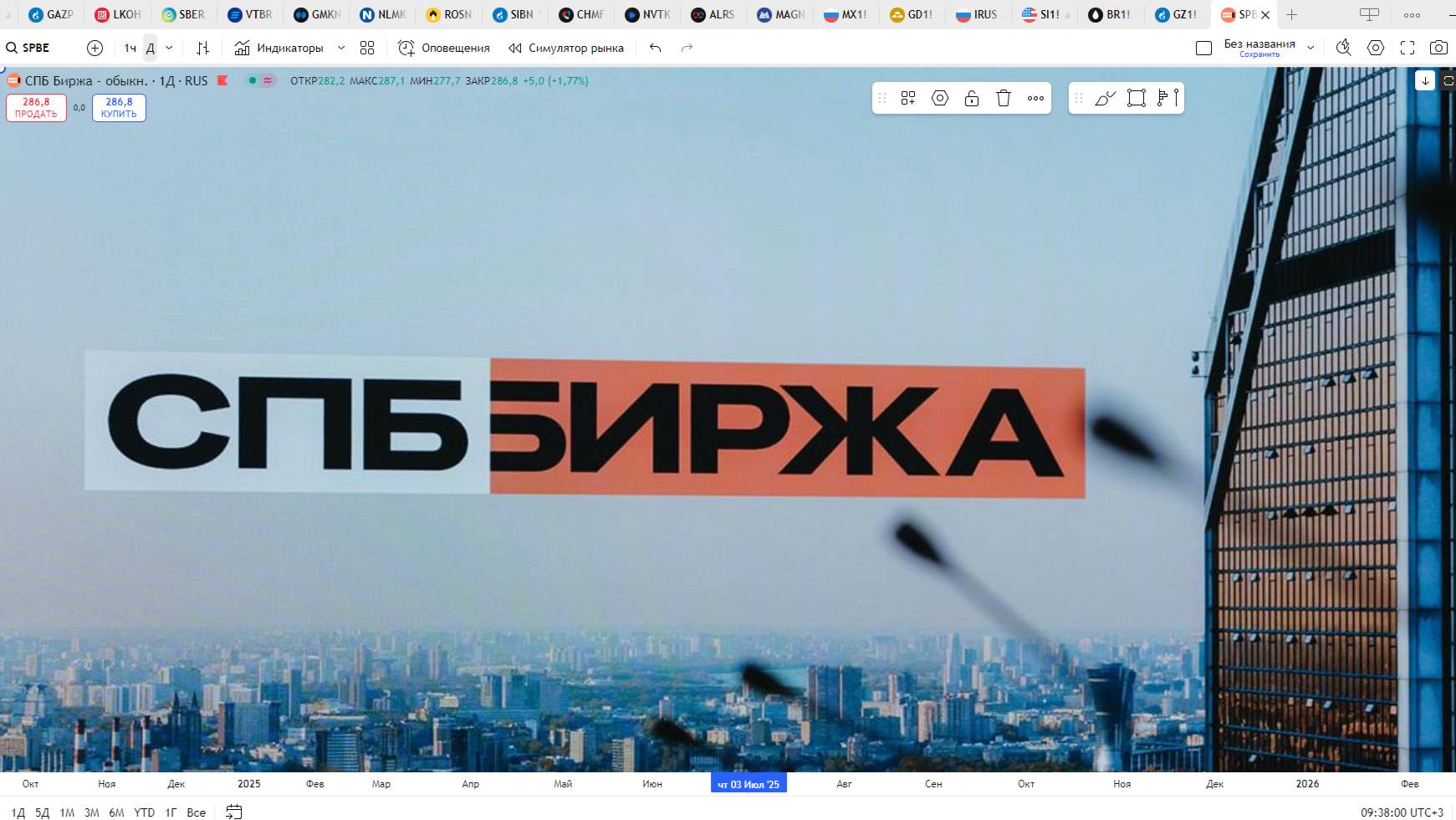Go to the ALRS tab
Image resolution: width=1456 pixels, height=820 pixels.
[713, 14]
